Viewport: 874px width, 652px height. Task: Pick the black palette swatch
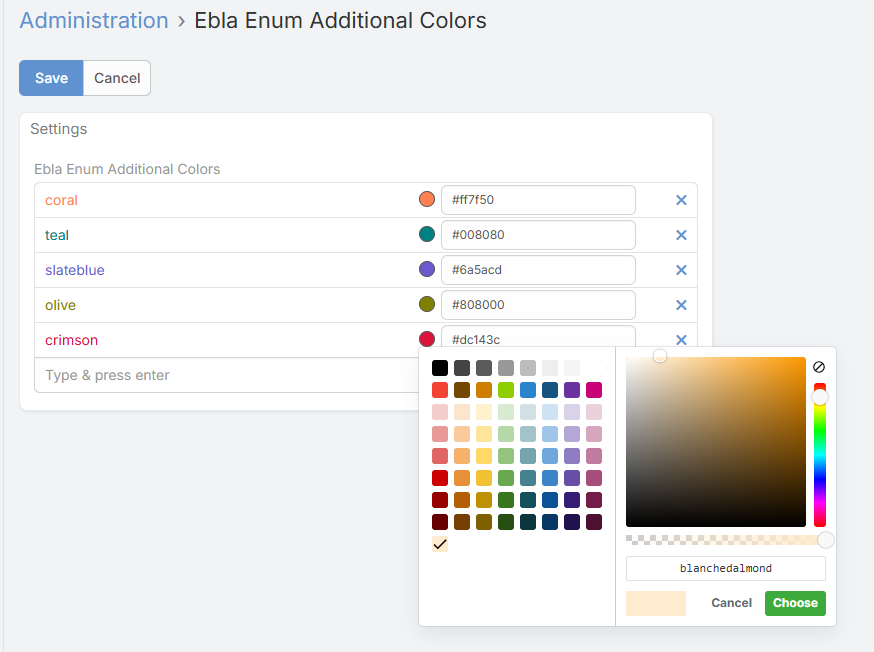[440, 368]
